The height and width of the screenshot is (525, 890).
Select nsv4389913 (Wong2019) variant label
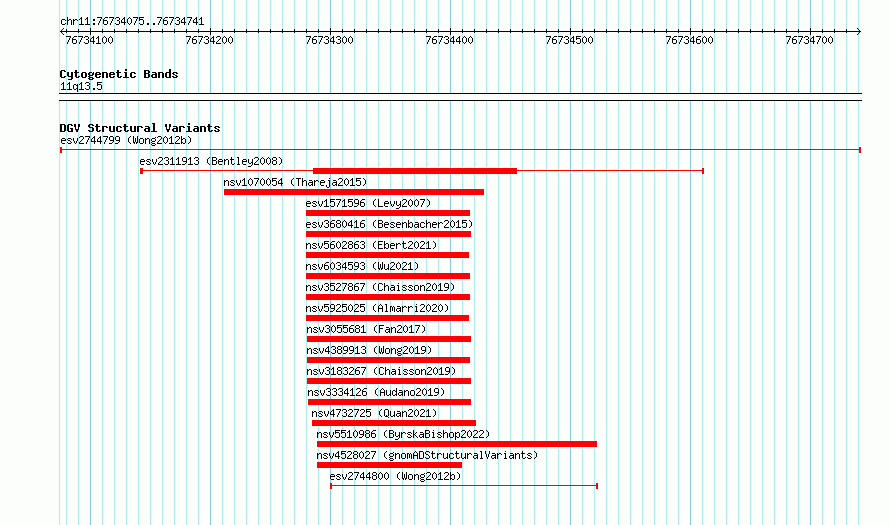(x=369, y=350)
